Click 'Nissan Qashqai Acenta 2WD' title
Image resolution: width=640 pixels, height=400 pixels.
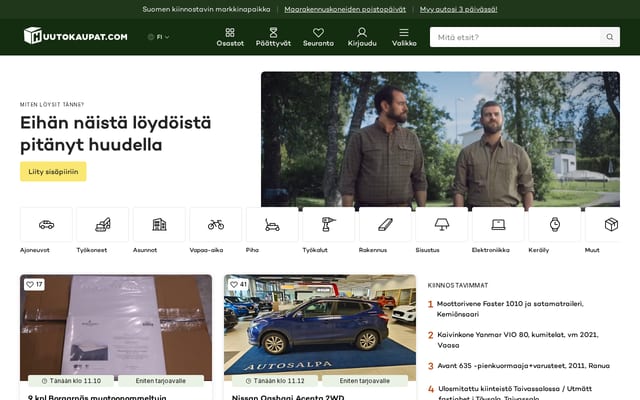(288, 397)
